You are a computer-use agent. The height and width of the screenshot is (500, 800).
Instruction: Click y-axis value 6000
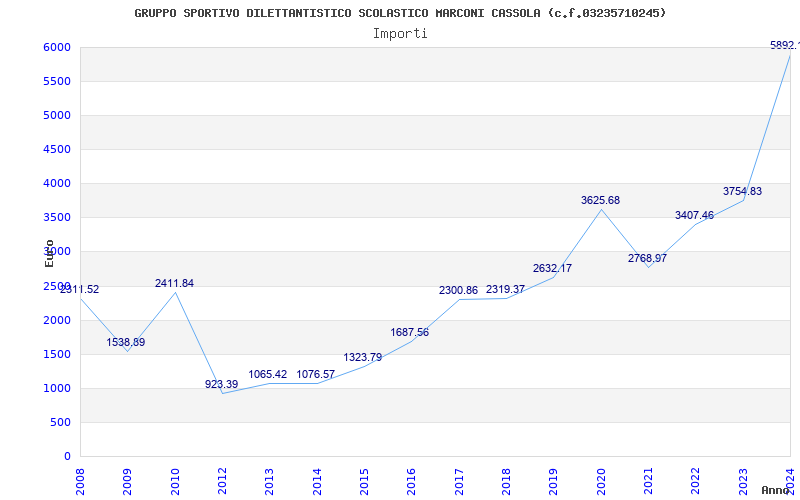coord(58,47)
